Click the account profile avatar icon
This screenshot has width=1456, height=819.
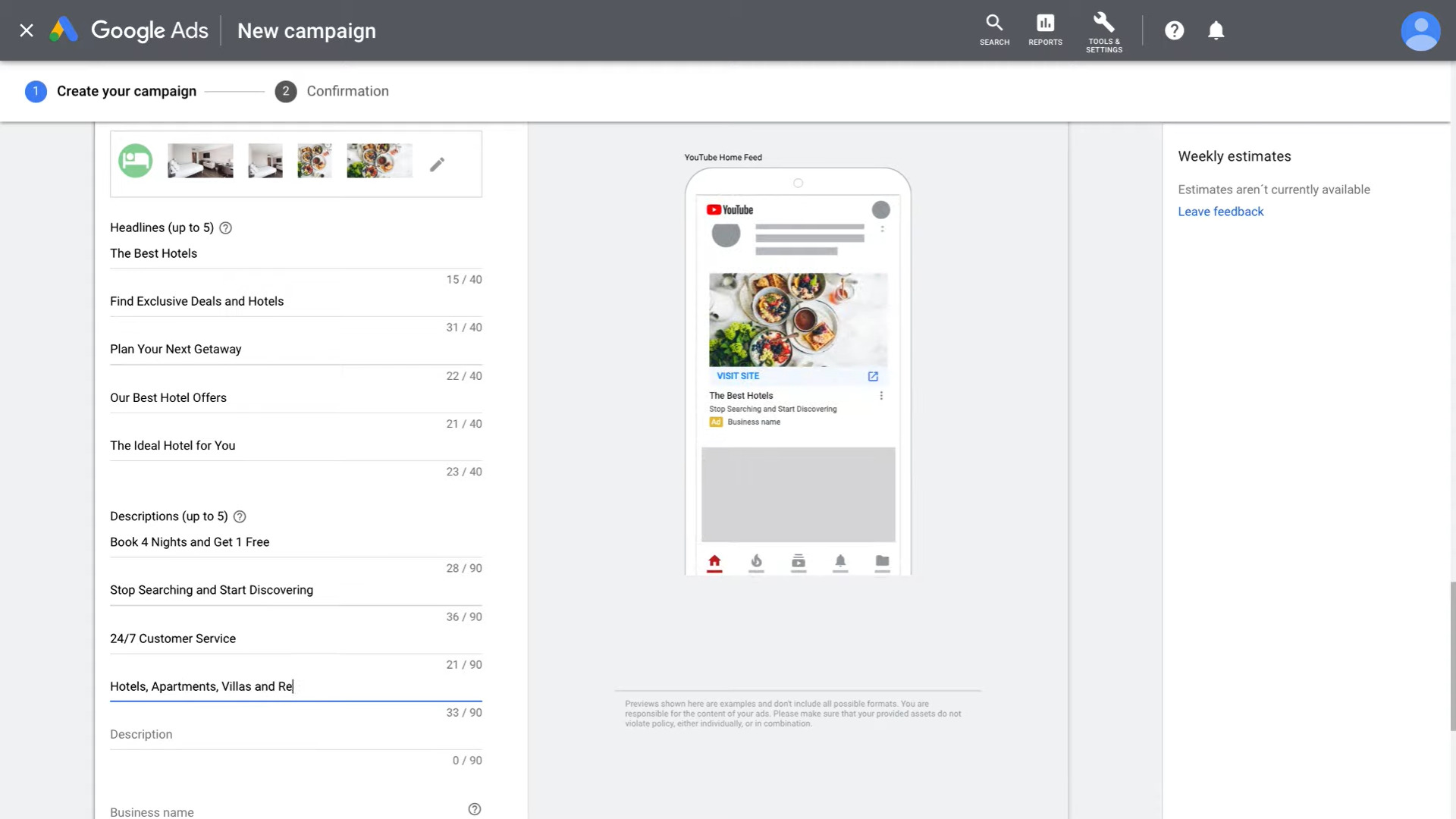(1421, 30)
